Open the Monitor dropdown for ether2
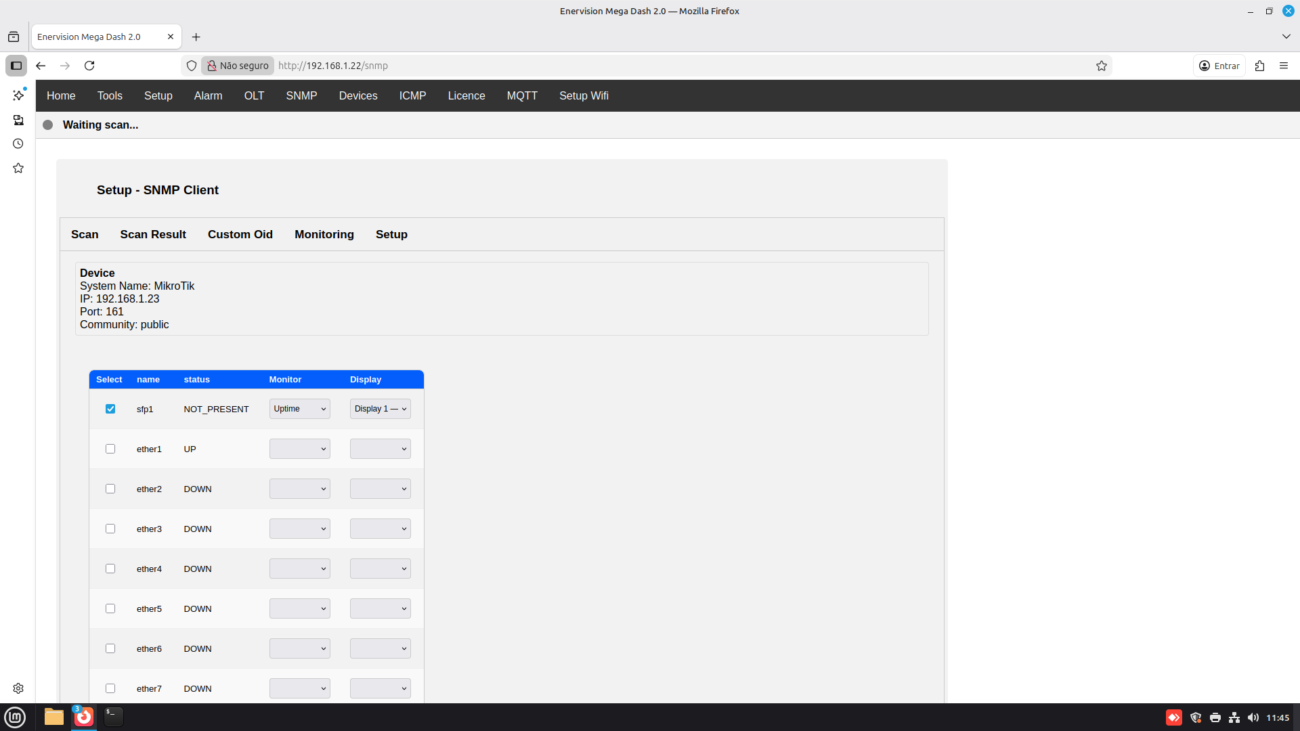Screen dimensions: 1300x731 coord(299,489)
